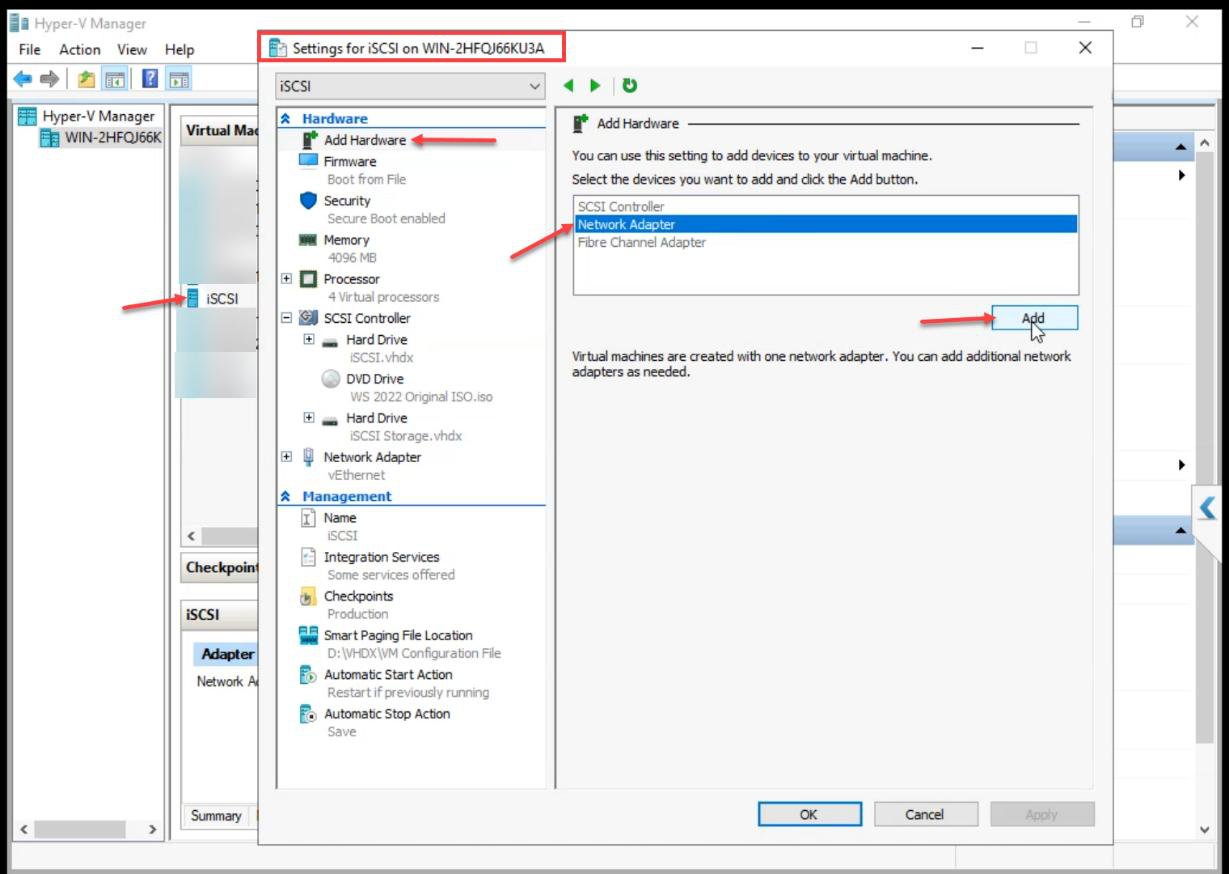Click the up-folder icon in Hyper-V toolbar

pos(86,79)
